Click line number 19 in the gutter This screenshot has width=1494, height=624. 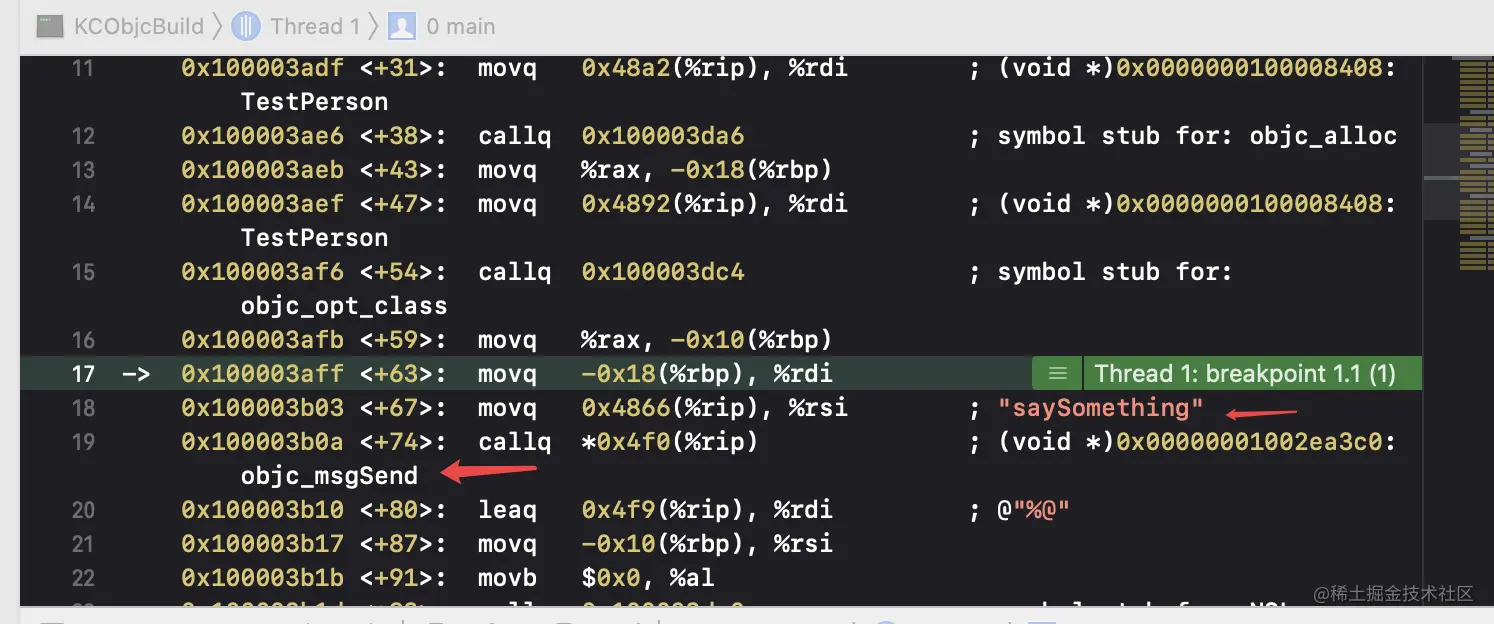click(84, 442)
